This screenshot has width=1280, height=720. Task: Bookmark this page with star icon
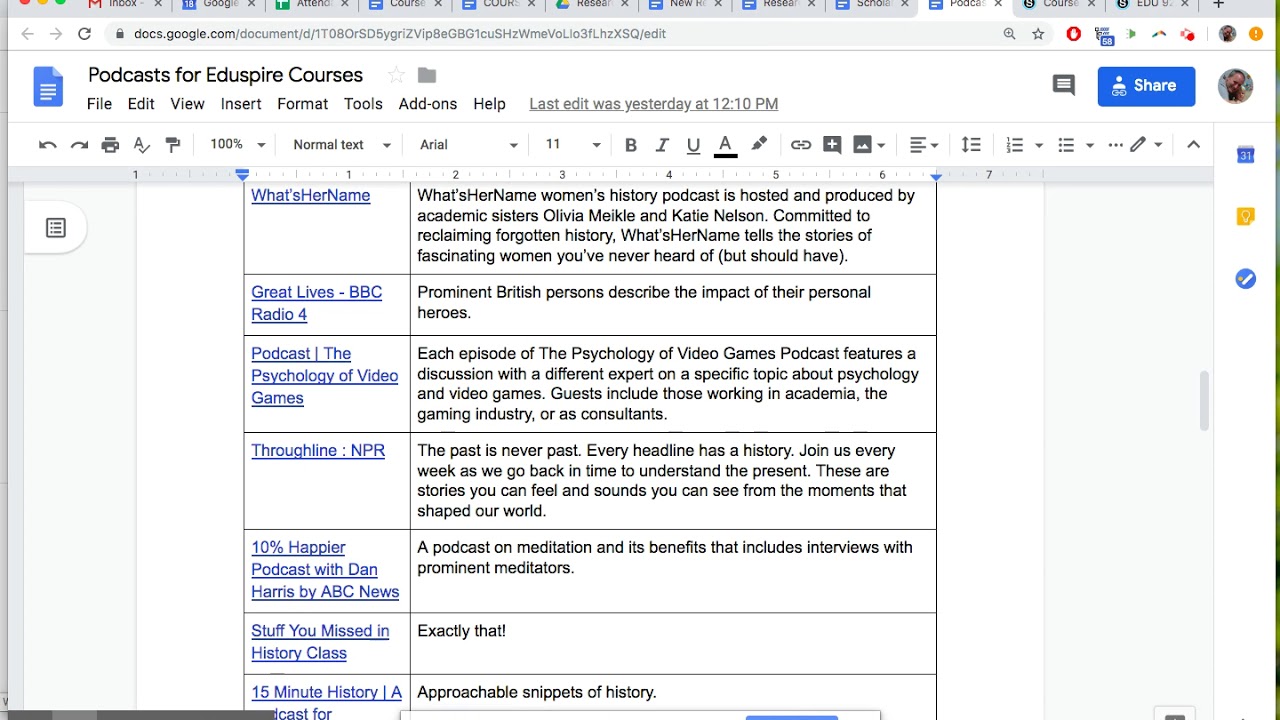coord(1038,34)
